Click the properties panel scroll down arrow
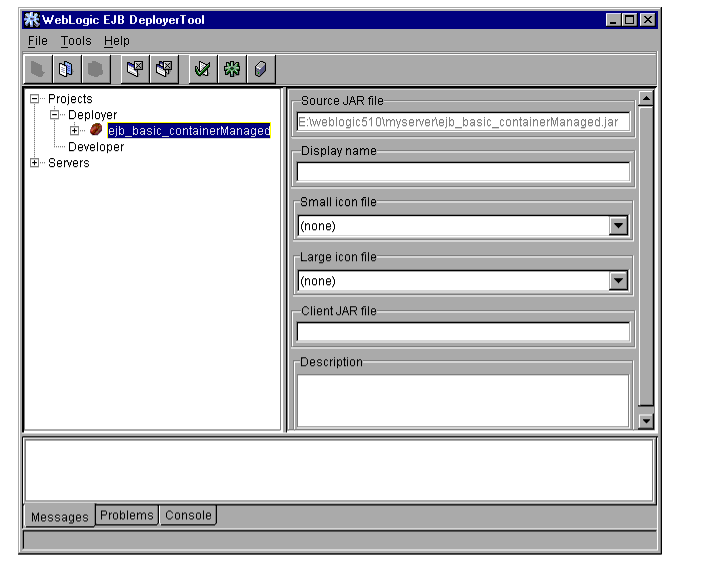The width and height of the screenshot is (713, 573). [x=646, y=421]
